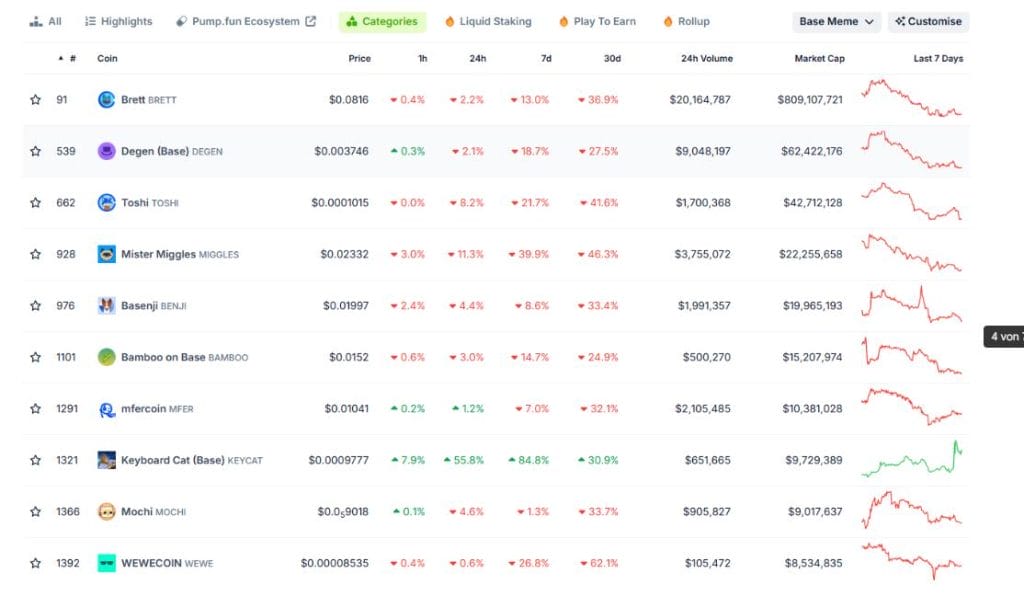
Task: Click the Bamboo on Base green logo
Action: point(106,357)
